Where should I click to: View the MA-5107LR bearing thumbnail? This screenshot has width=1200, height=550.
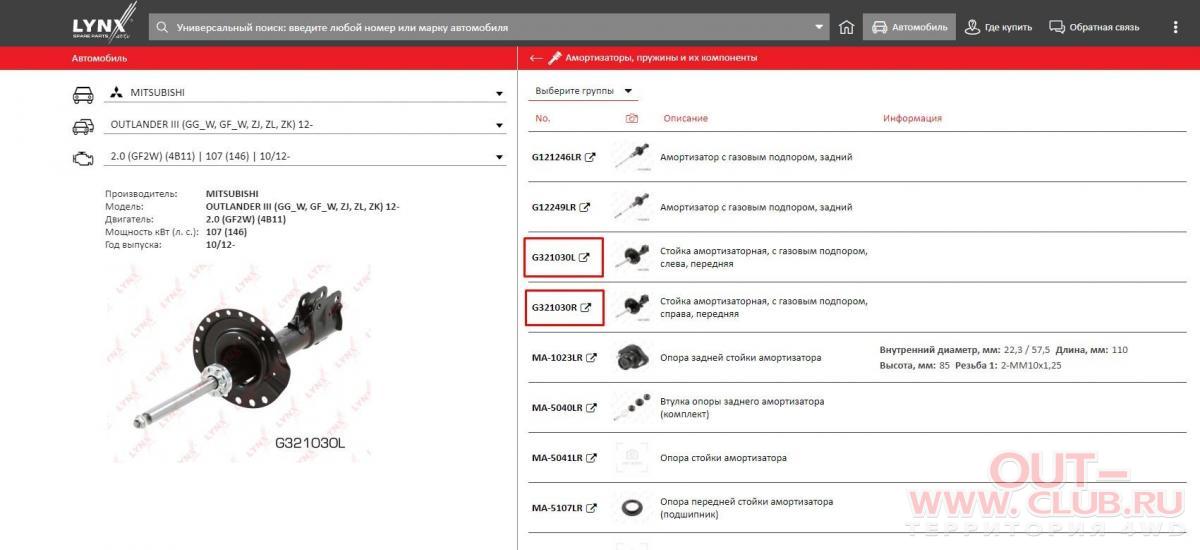coord(632,508)
